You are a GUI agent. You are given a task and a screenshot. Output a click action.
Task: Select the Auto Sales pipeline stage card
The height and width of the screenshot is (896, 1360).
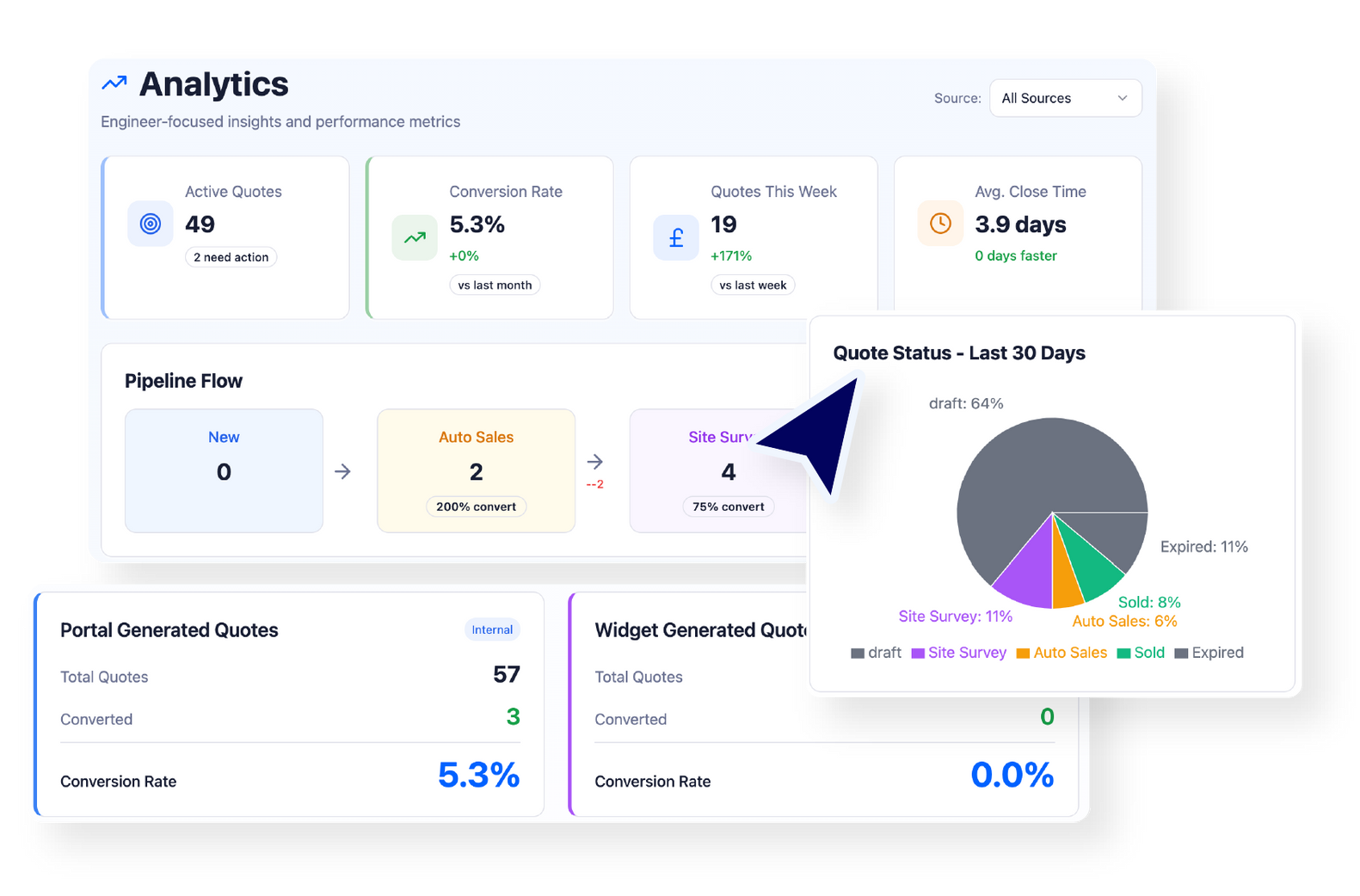click(x=476, y=470)
